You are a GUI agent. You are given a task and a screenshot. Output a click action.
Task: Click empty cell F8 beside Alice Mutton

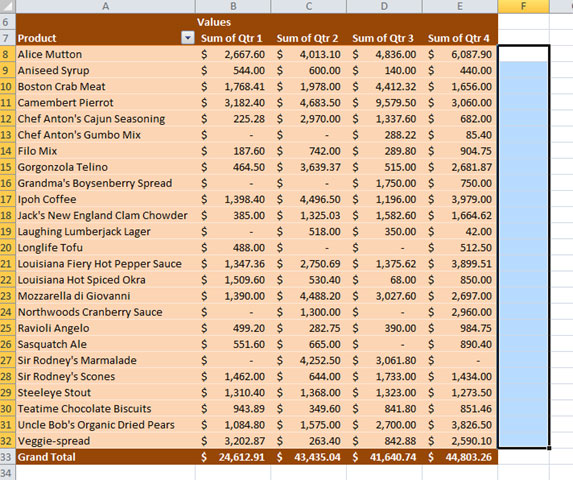point(523,54)
